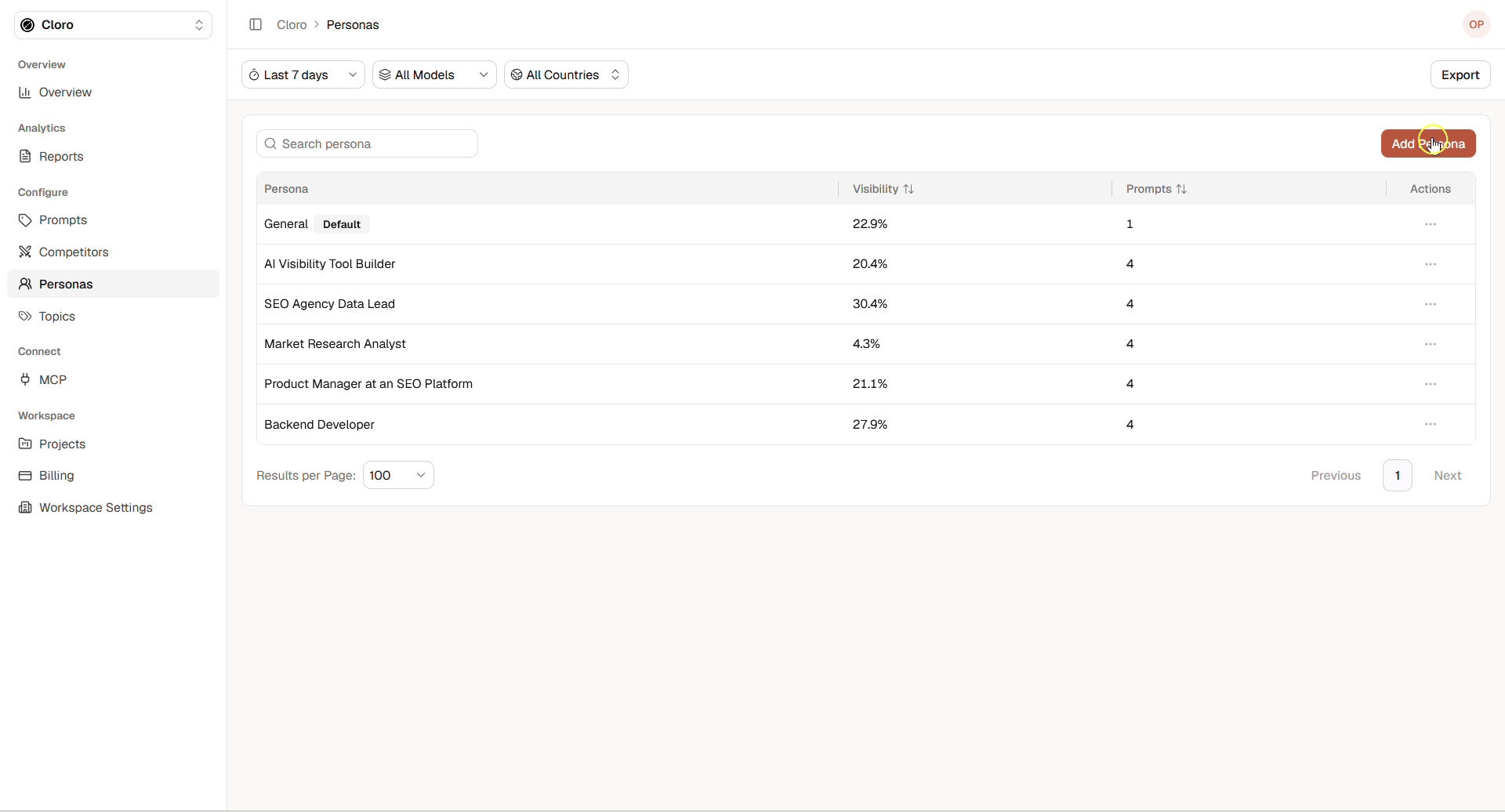
Task: Open actions for Product Manager at an SEO Platform
Action: point(1431,384)
